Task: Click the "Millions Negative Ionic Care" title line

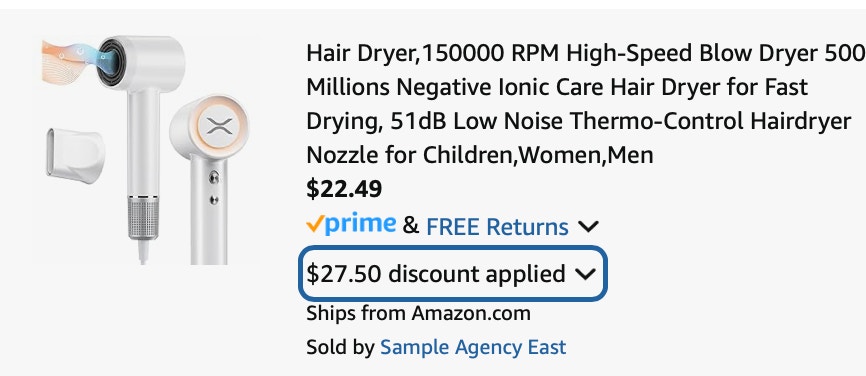Action: coord(557,87)
